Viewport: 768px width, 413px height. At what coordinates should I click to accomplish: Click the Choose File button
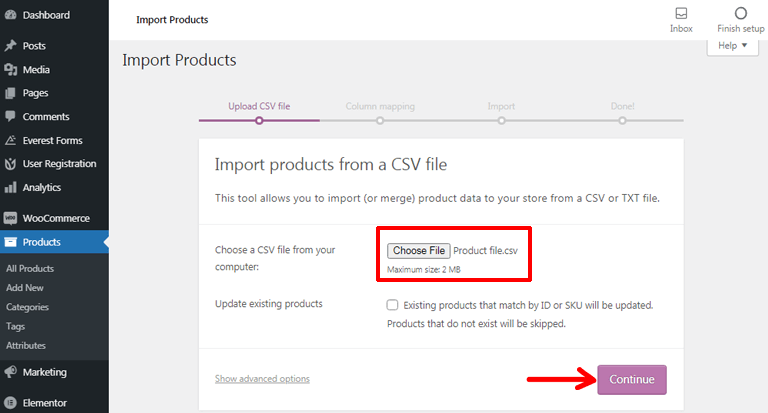point(419,251)
